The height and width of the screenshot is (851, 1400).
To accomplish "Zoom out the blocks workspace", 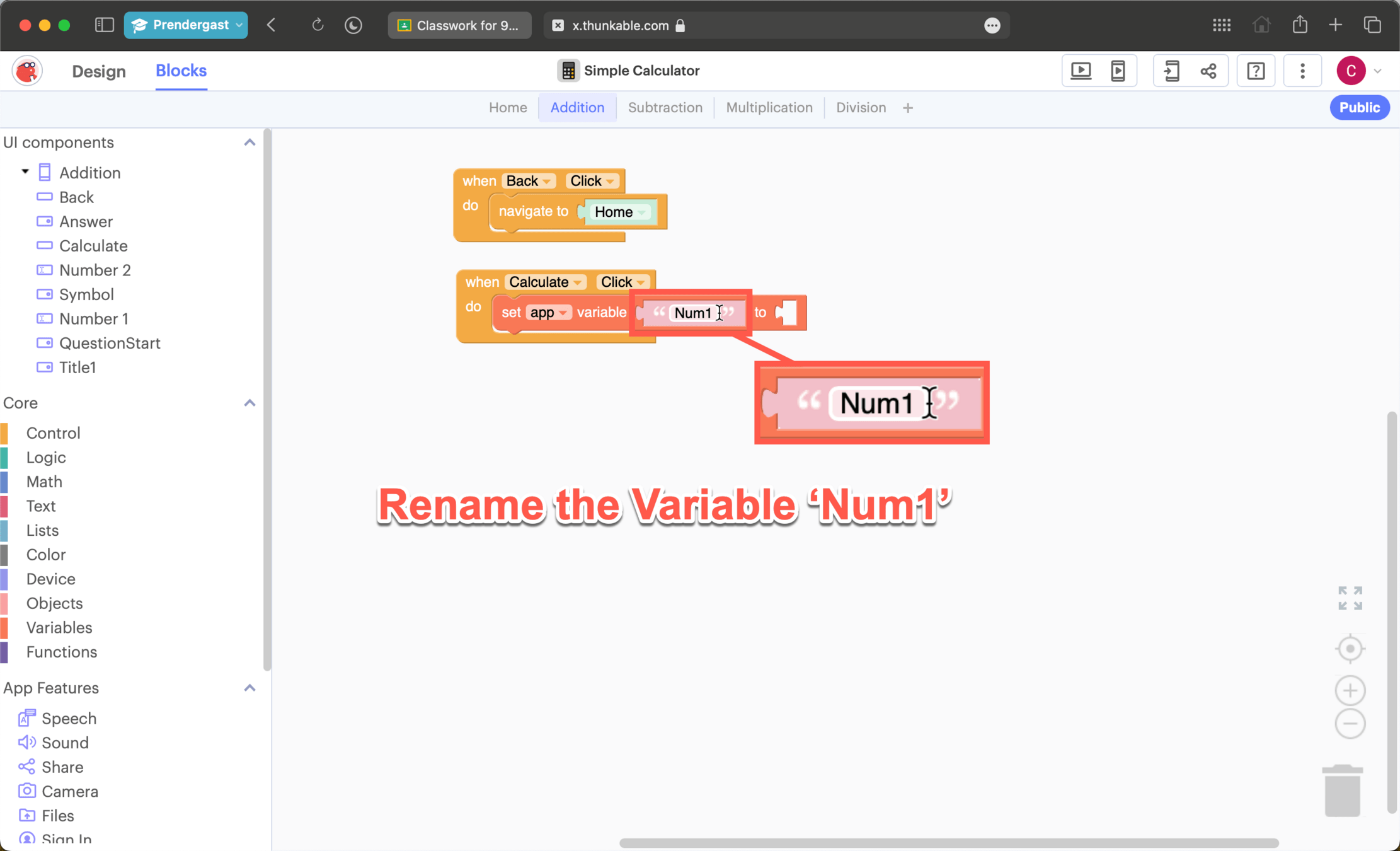I will click(1350, 724).
